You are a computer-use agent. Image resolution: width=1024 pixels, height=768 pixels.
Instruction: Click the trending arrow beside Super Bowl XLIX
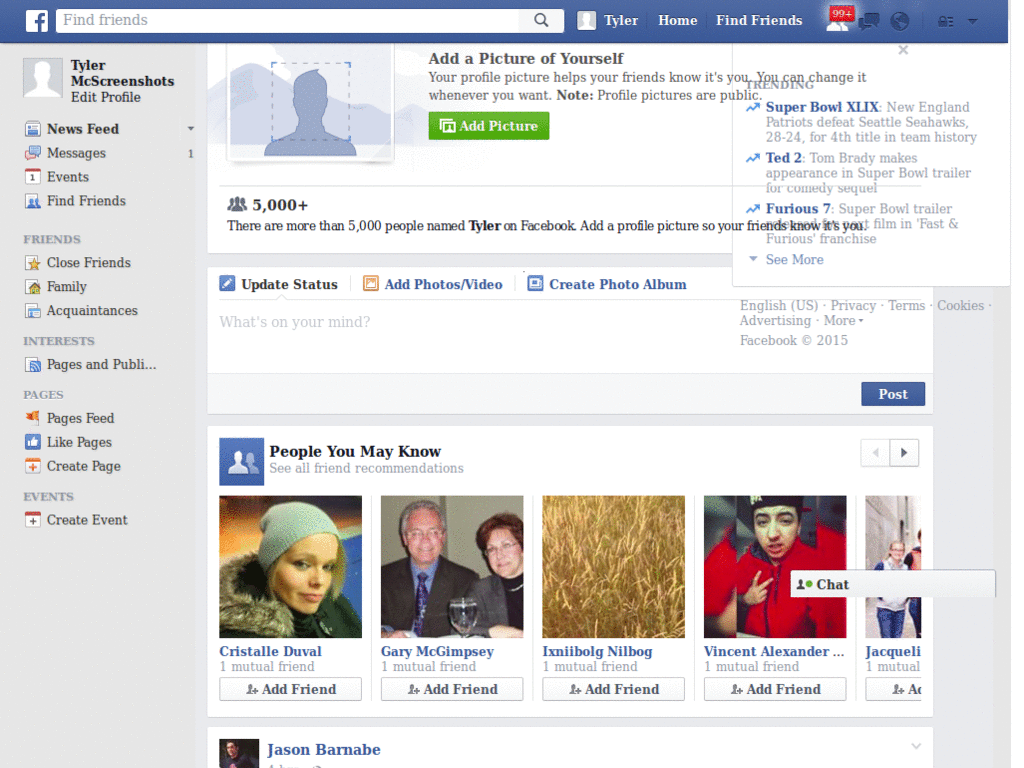(753, 108)
